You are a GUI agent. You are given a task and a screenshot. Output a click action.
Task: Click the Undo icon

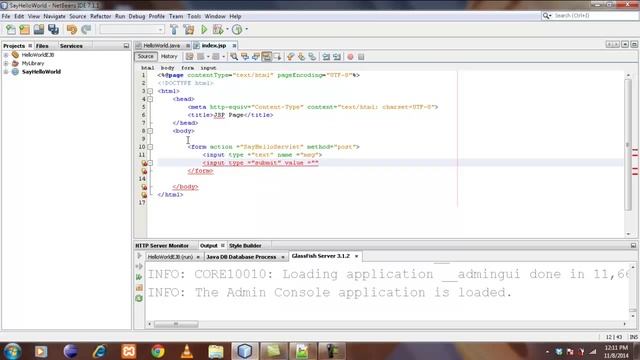click(x=72, y=29)
